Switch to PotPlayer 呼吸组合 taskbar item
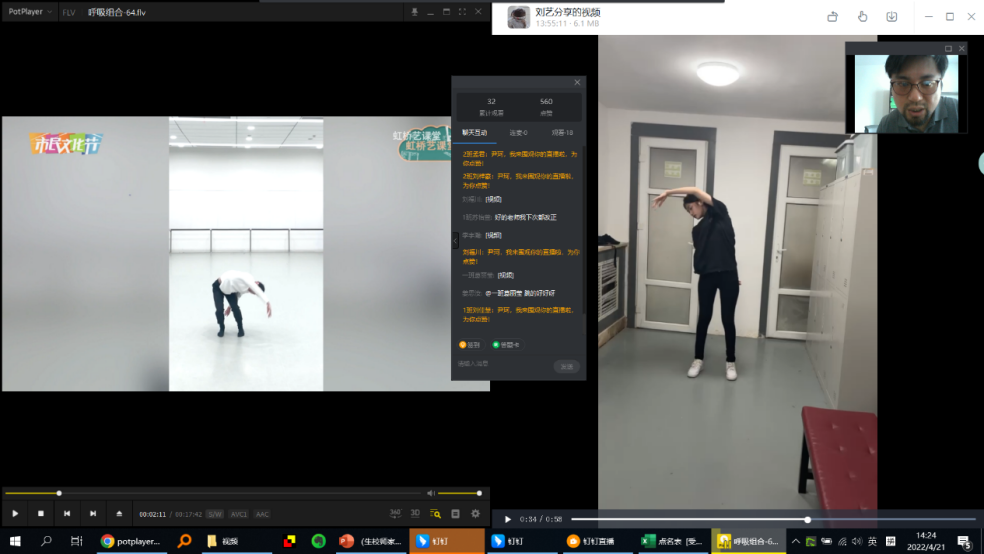This screenshot has height=554, width=984. tap(749, 541)
